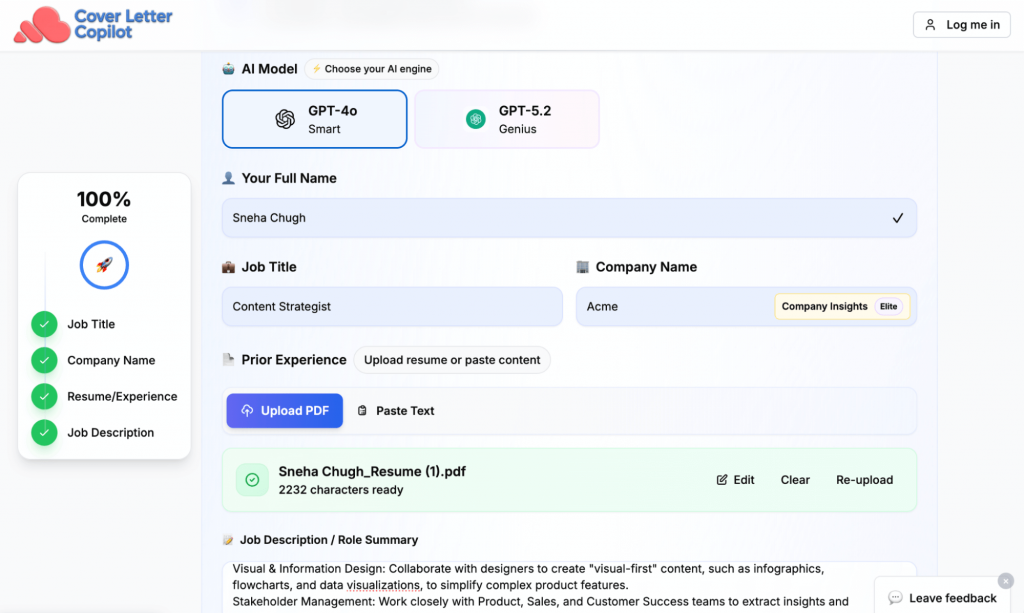Click the checkmark in Full Name field

click(897, 218)
